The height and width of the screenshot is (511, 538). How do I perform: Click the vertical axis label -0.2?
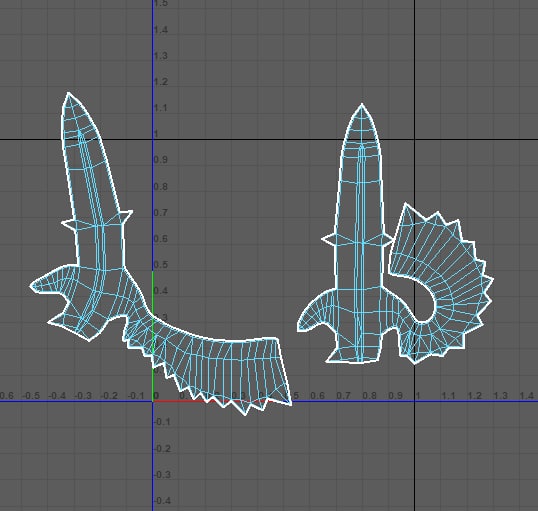(162, 449)
